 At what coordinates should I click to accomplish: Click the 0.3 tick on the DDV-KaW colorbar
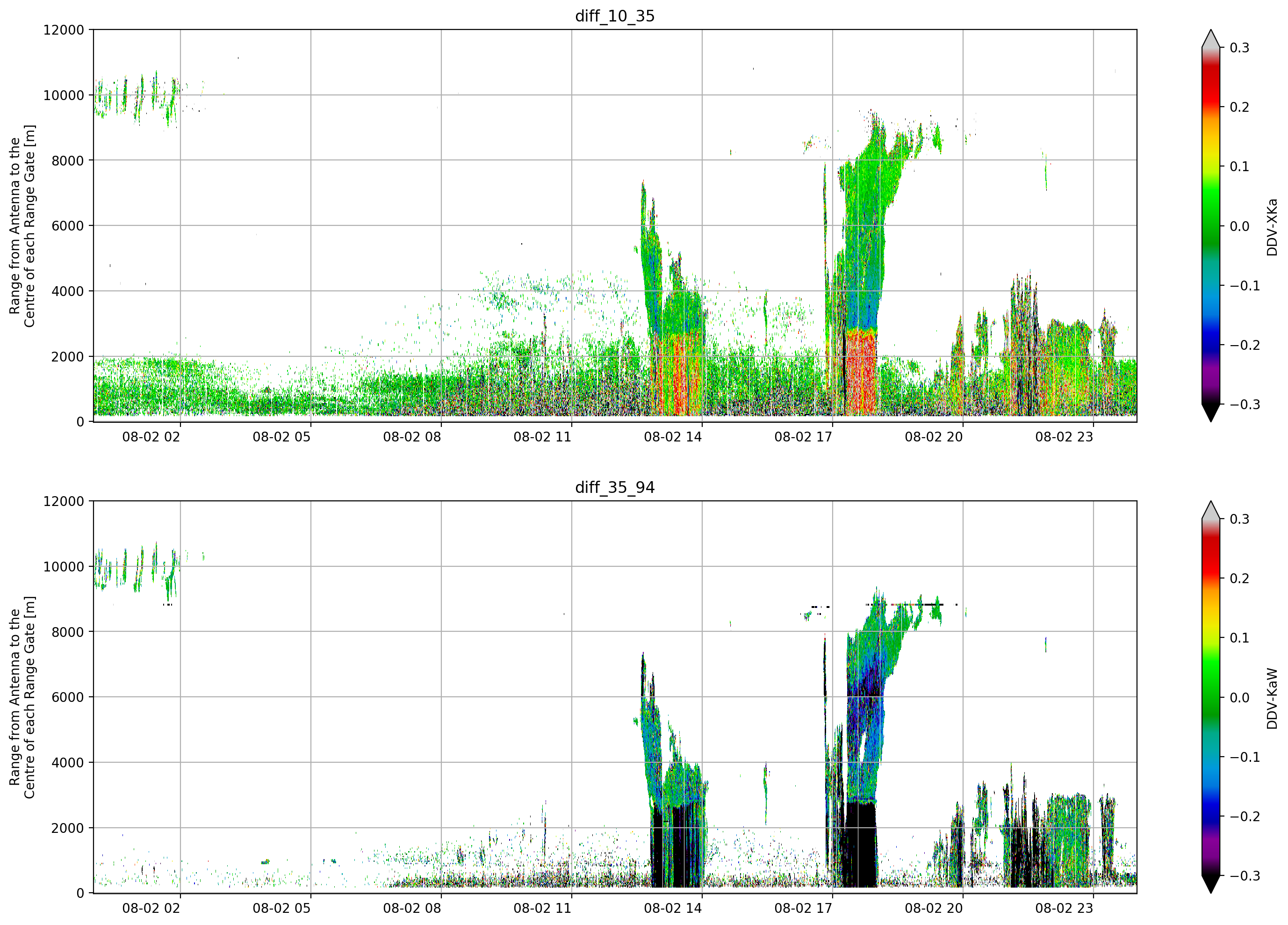click(x=1240, y=519)
